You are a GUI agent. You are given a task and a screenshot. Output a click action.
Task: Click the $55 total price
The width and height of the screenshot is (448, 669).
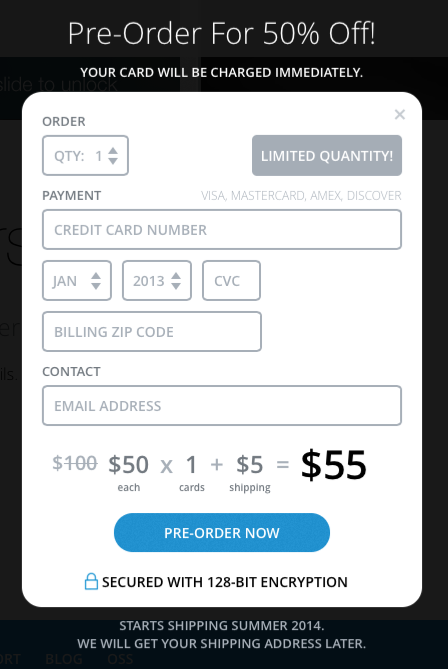334,465
